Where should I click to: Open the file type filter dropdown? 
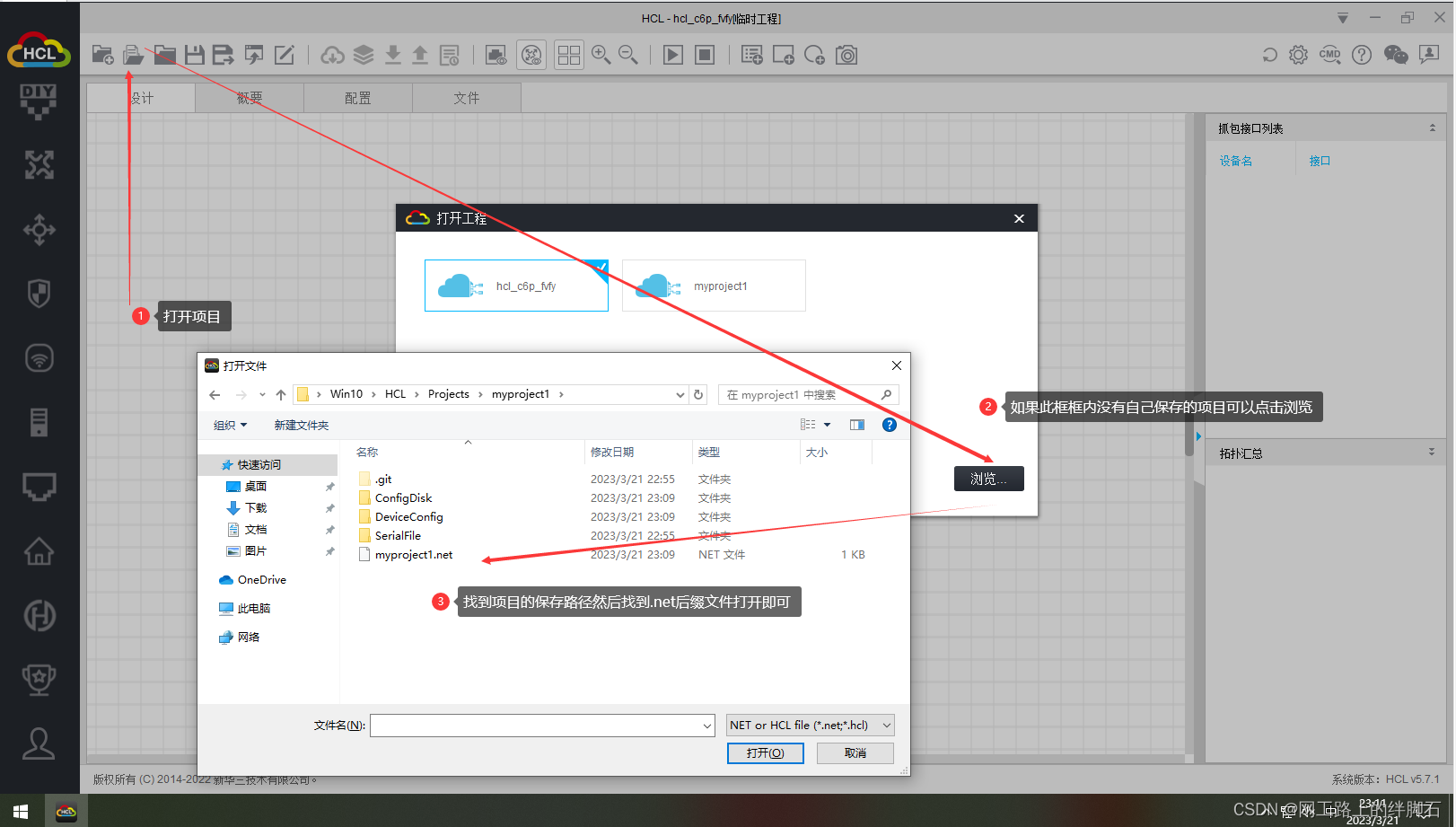click(x=811, y=725)
